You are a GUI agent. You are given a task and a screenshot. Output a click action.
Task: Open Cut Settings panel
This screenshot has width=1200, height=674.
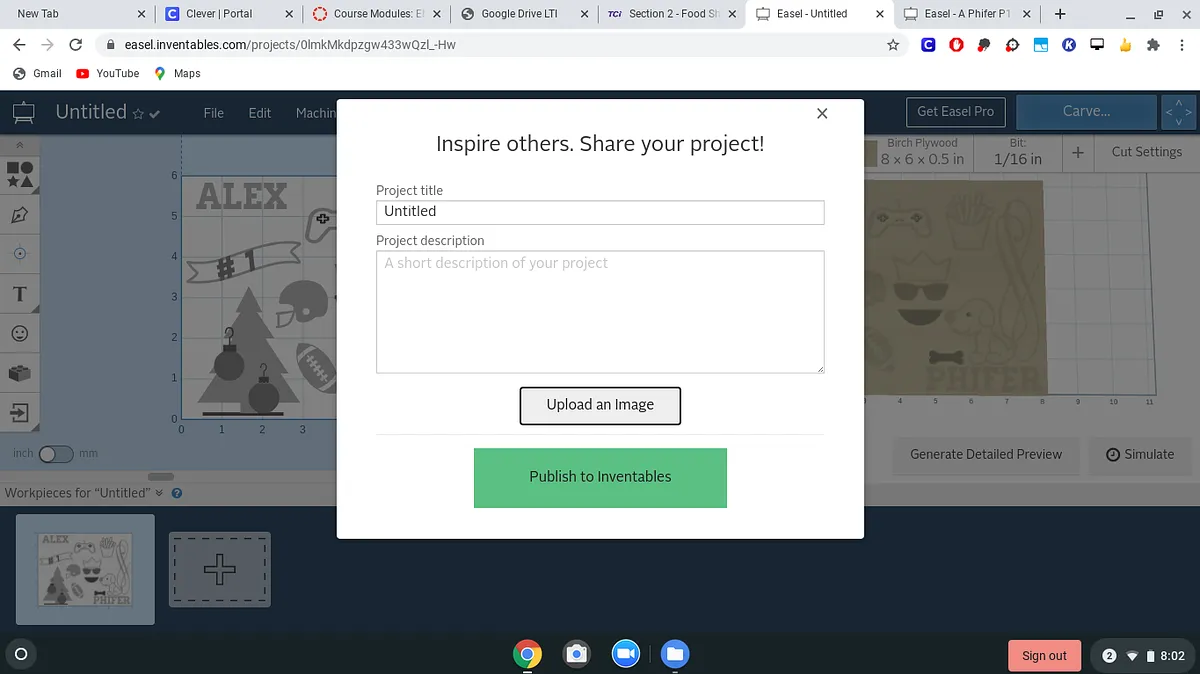[x=1146, y=152]
